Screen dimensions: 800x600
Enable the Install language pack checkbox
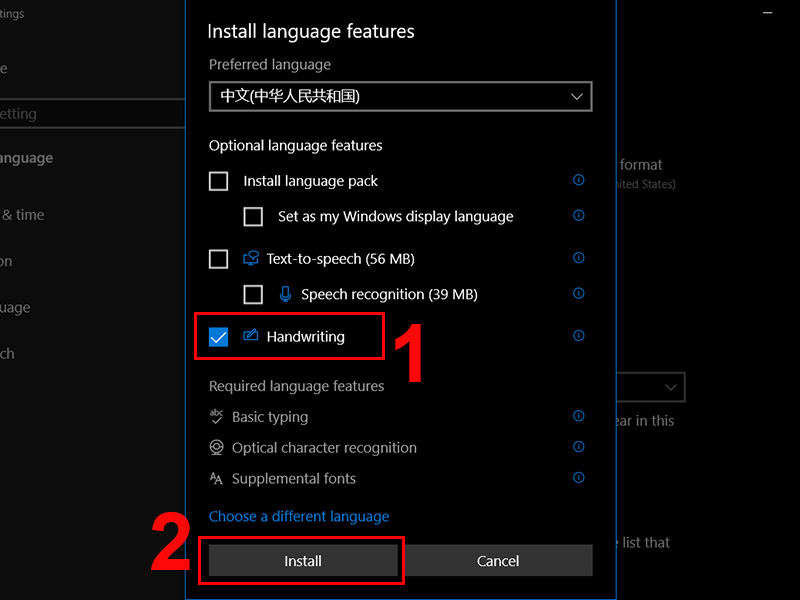tap(218, 181)
